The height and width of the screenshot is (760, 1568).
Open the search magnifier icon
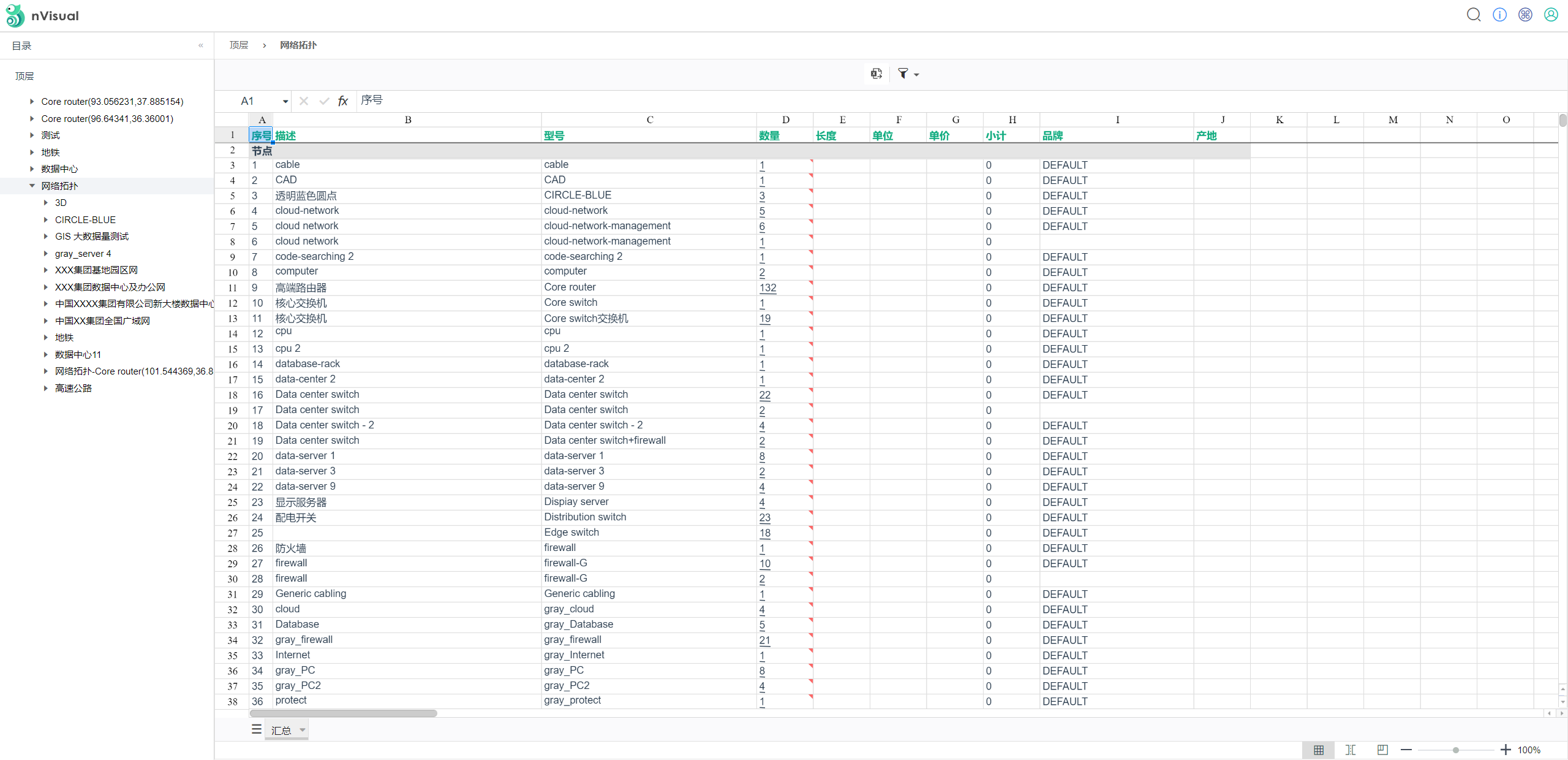pos(1474,15)
